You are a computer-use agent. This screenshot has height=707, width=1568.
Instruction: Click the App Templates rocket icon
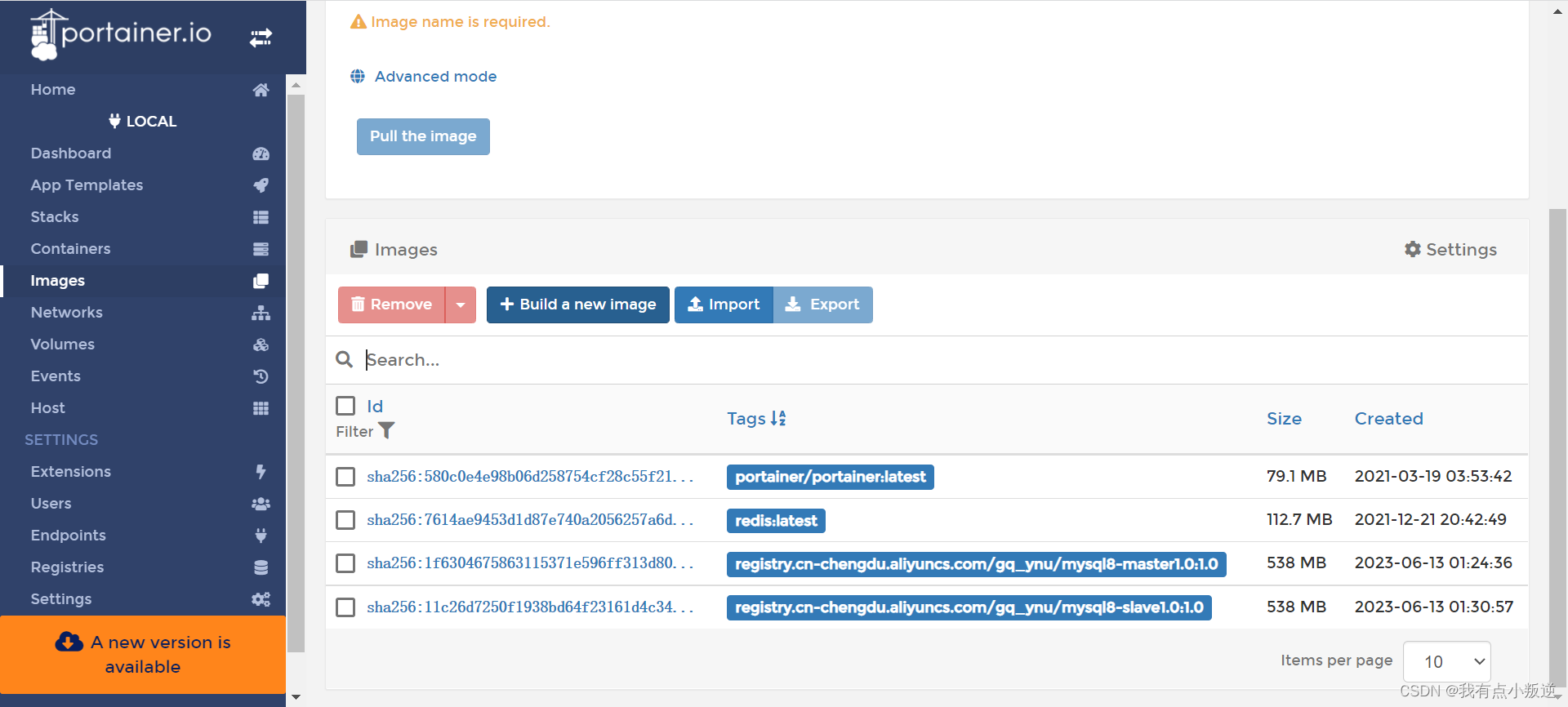point(261,185)
